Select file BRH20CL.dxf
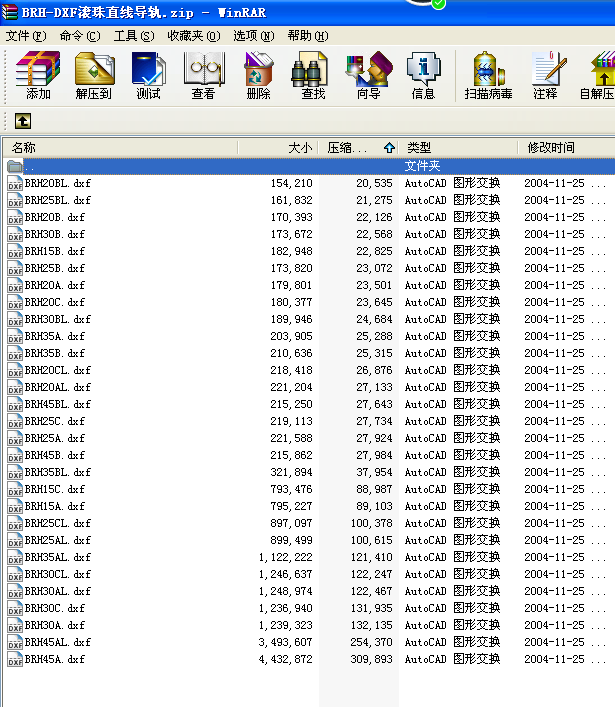This screenshot has width=615, height=707. click(57, 370)
